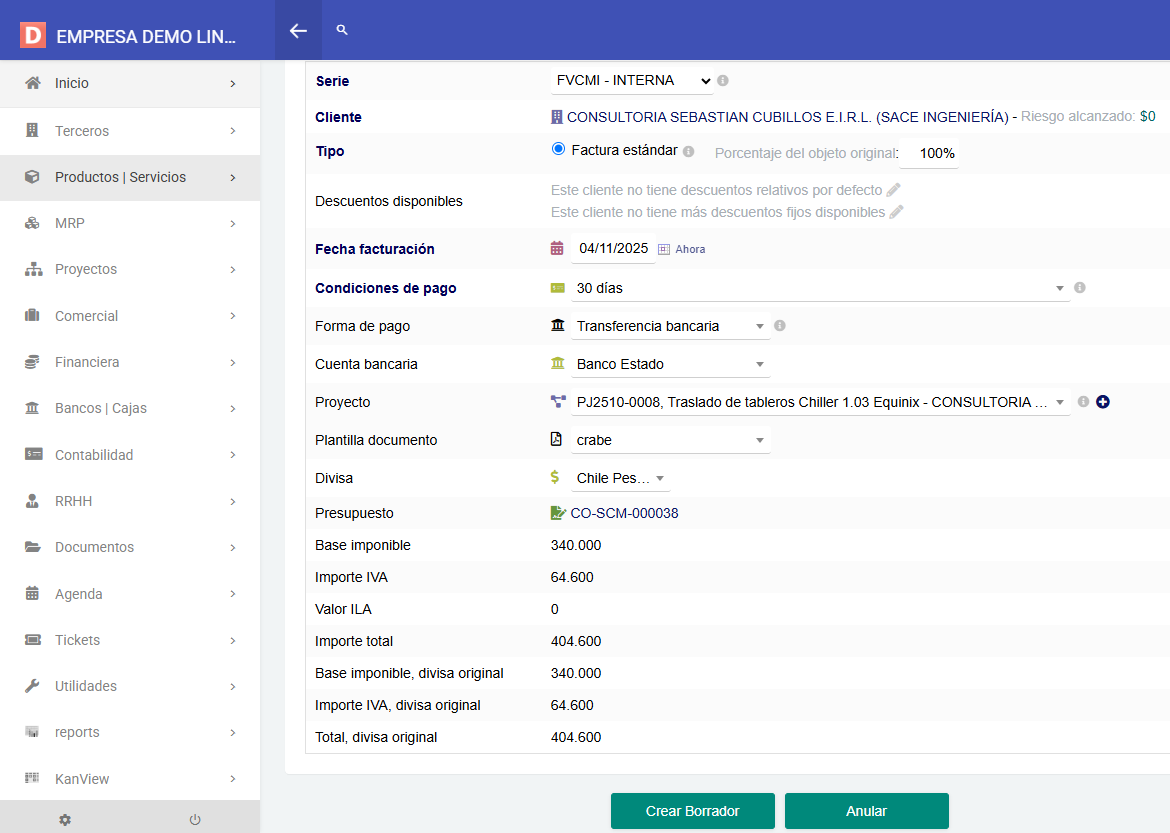
Task: Edit relative discounts pencil icon
Action: coord(894,190)
